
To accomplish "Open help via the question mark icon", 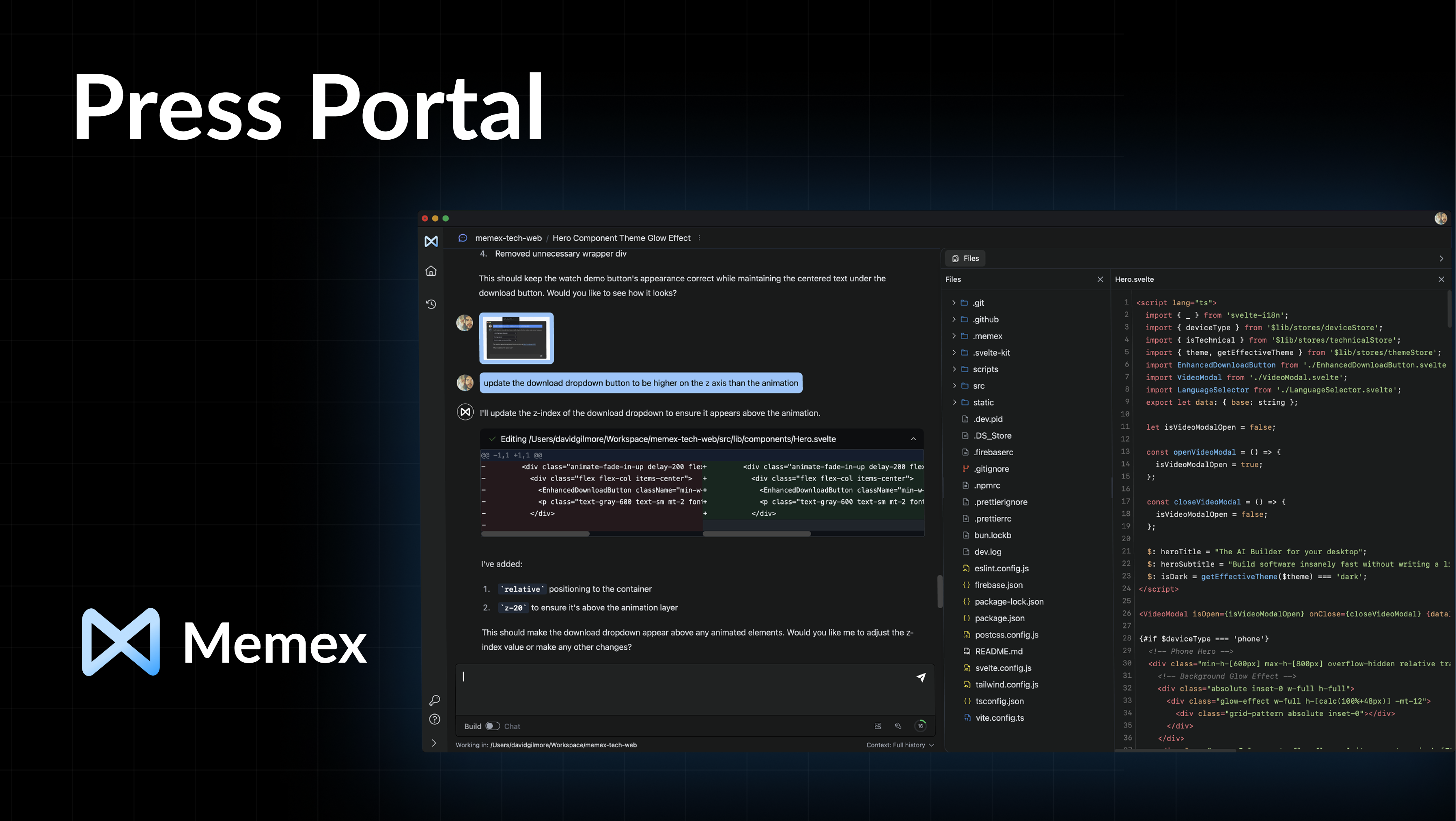I will [x=434, y=719].
